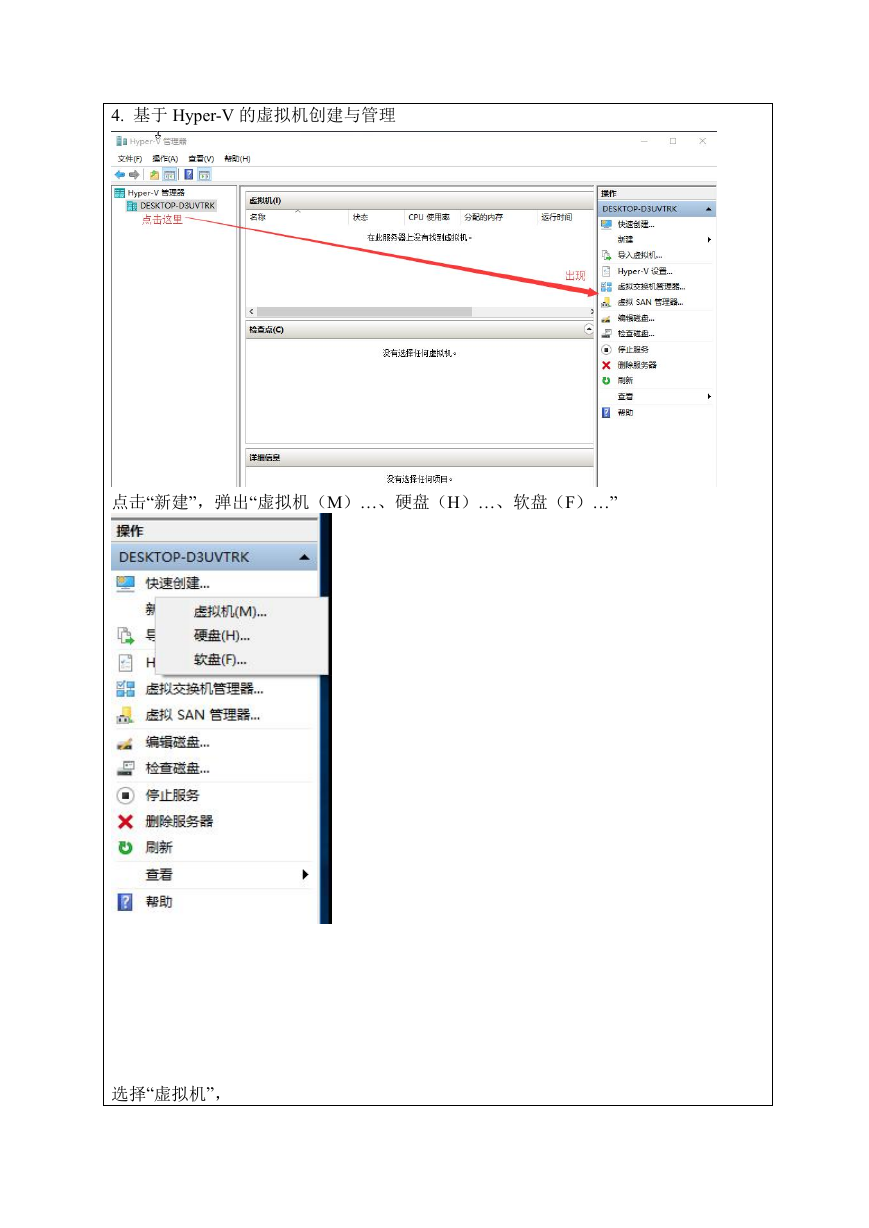Click 虚拟交换机管理器... label in the enlarged panel

[x=205, y=689]
